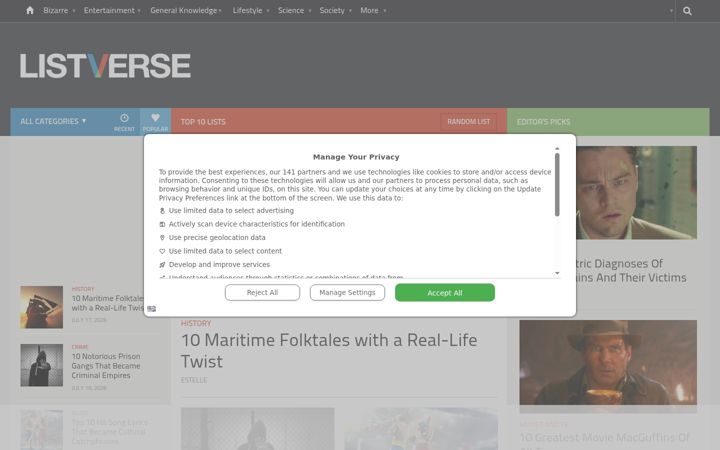Open the Leonardo DiCaprio article thumbnail
This screenshot has height=450, width=720.
[636, 193]
